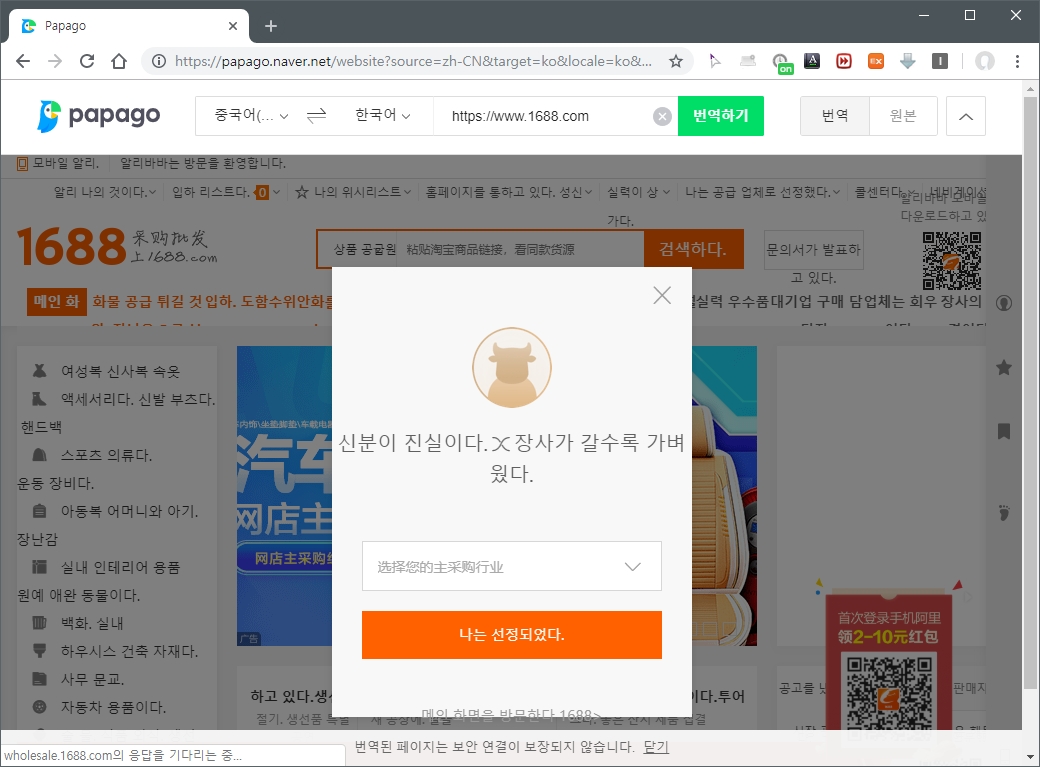The height and width of the screenshot is (767, 1040).
Task: Open '스포츠 의류다' category
Action: (x=106, y=455)
